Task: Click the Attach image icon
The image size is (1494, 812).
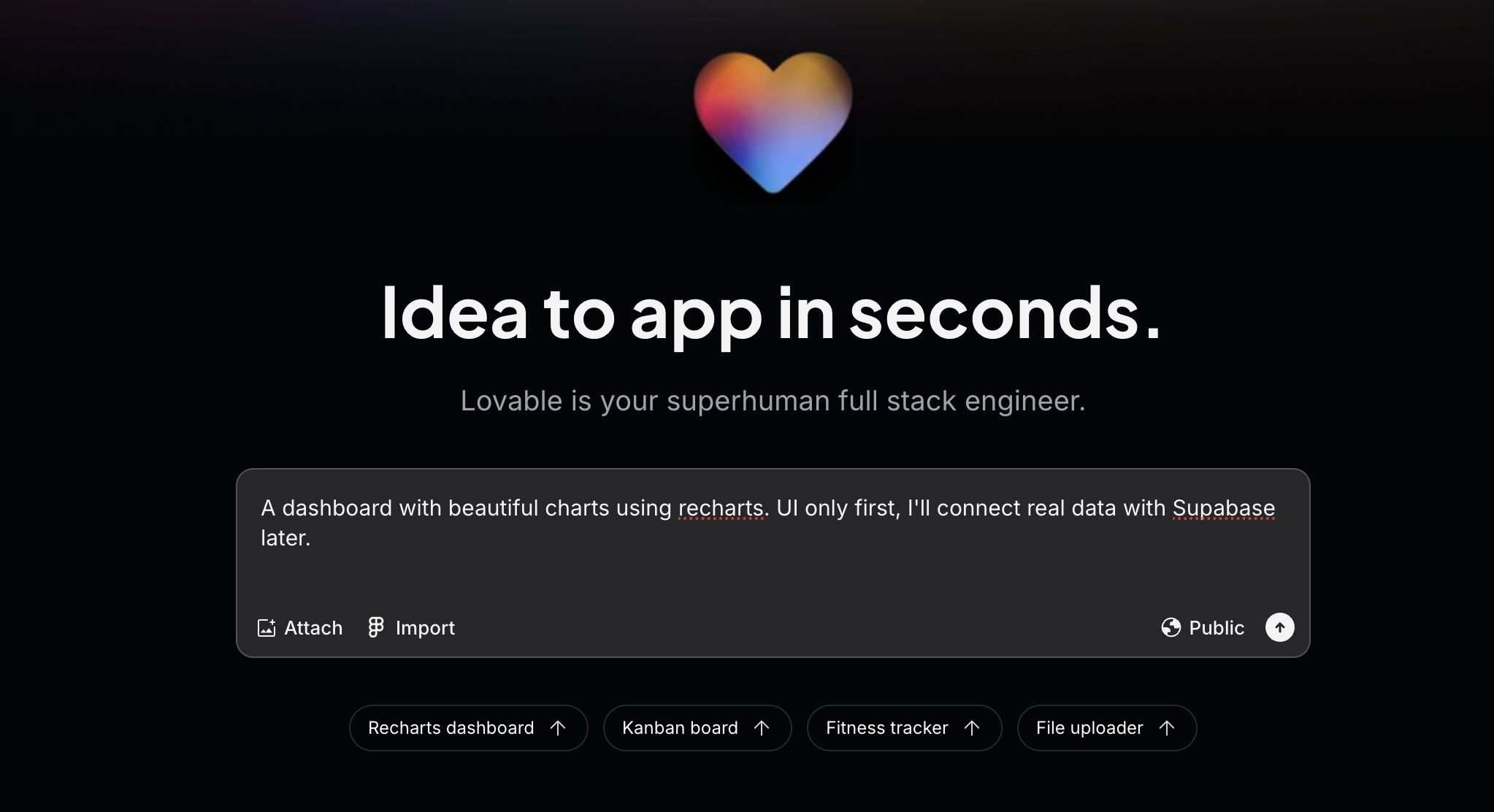Action: coord(267,628)
